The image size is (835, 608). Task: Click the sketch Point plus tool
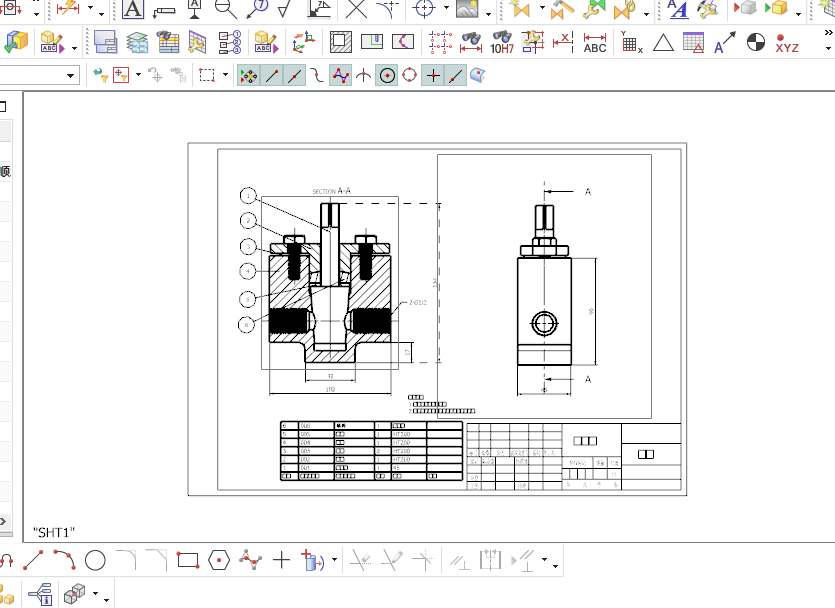pos(281,560)
